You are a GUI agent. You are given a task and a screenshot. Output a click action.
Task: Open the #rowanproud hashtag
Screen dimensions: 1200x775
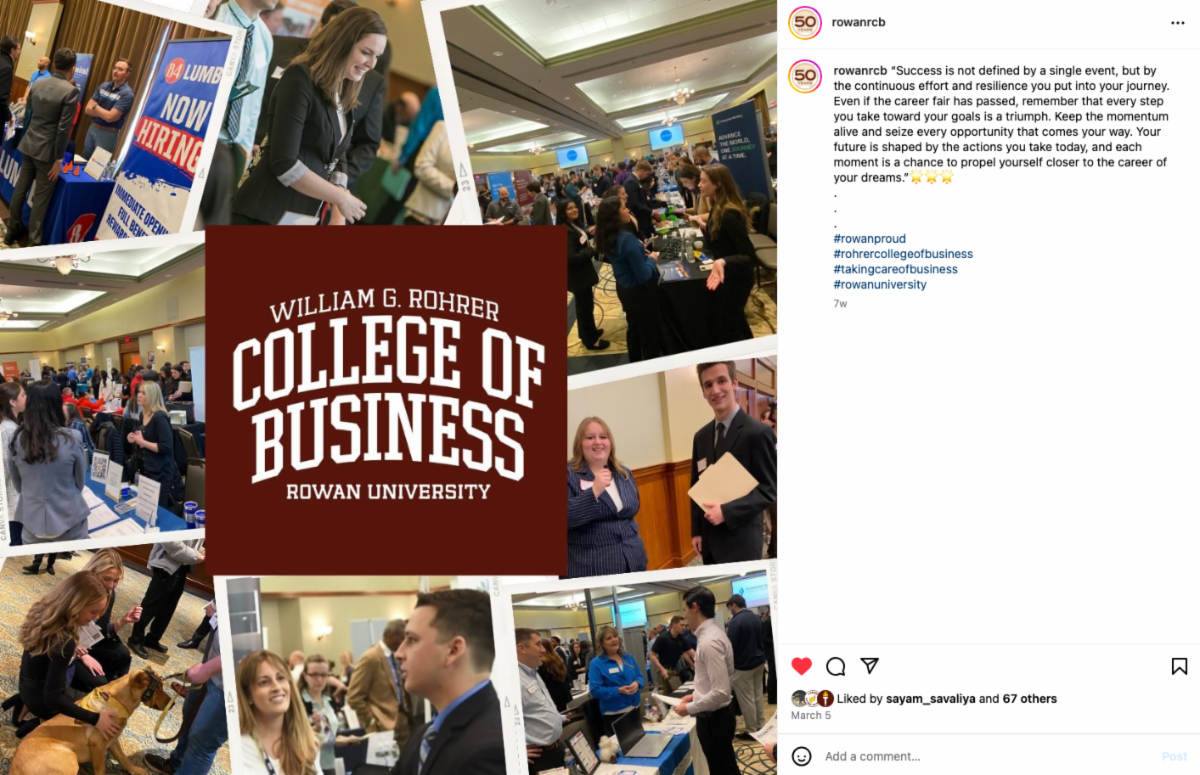click(869, 239)
